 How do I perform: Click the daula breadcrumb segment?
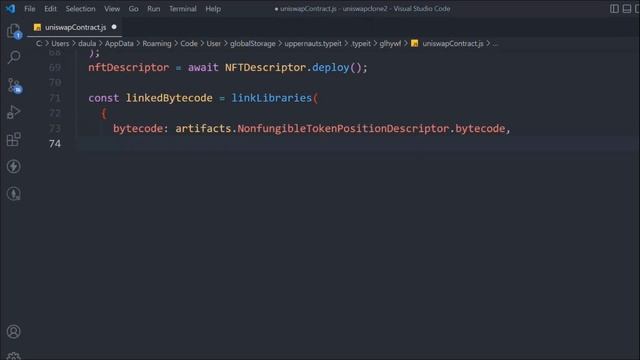click(87, 43)
